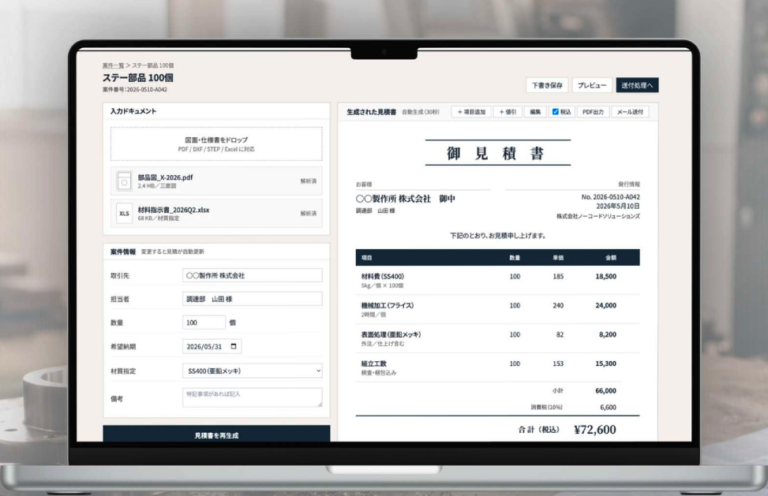The width and height of the screenshot is (768, 496).
Task: Open the 材質指定 dropdown SS400(亜鉛メッキ)
Action: (x=252, y=371)
